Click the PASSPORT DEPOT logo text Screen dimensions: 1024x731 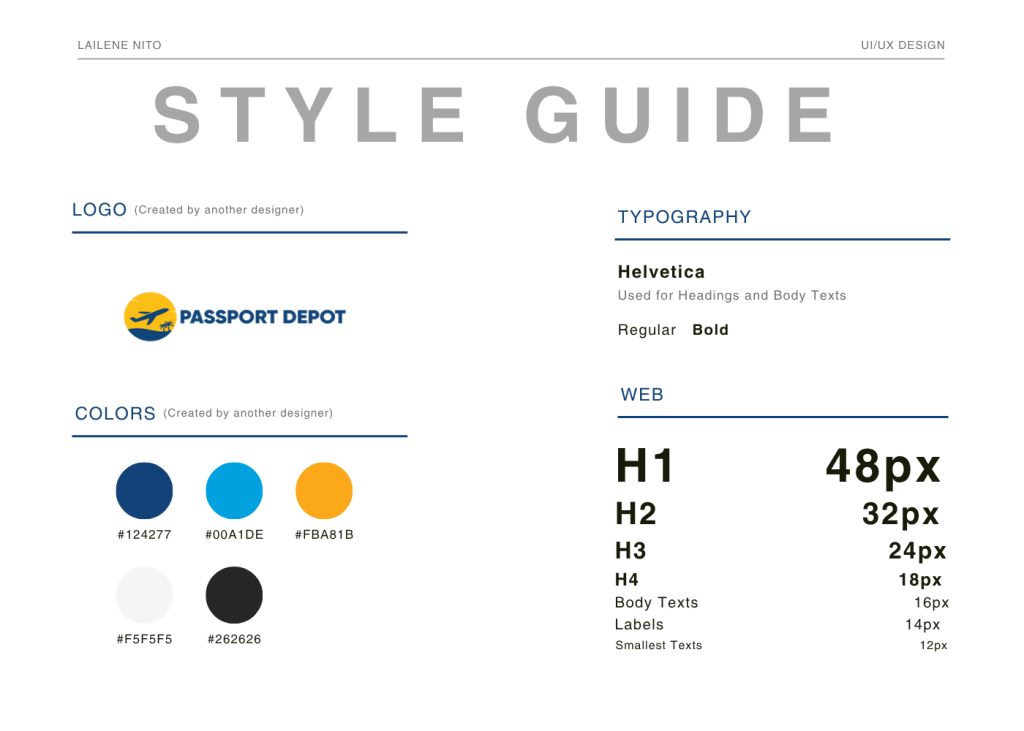coord(262,317)
